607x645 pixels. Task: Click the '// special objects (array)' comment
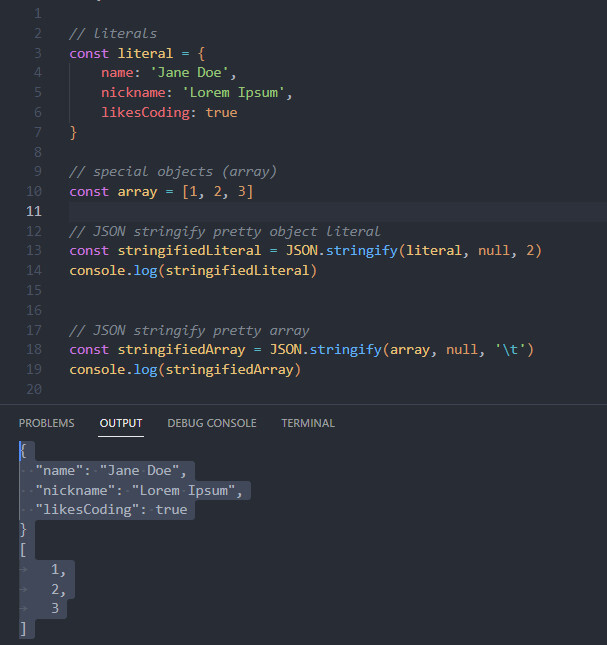(x=173, y=172)
